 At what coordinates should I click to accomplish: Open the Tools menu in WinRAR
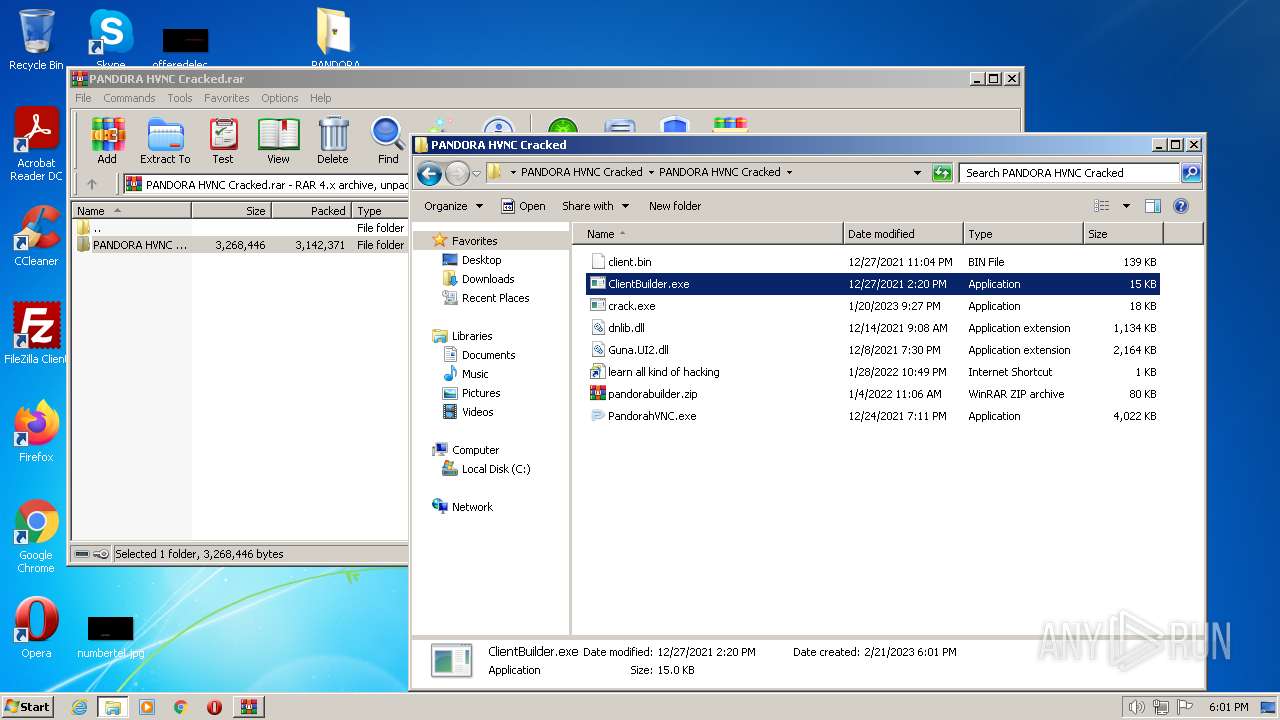(x=180, y=98)
